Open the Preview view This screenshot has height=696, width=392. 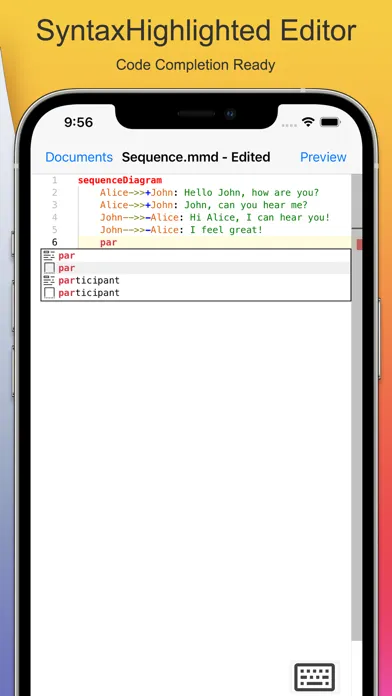pos(323,157)
